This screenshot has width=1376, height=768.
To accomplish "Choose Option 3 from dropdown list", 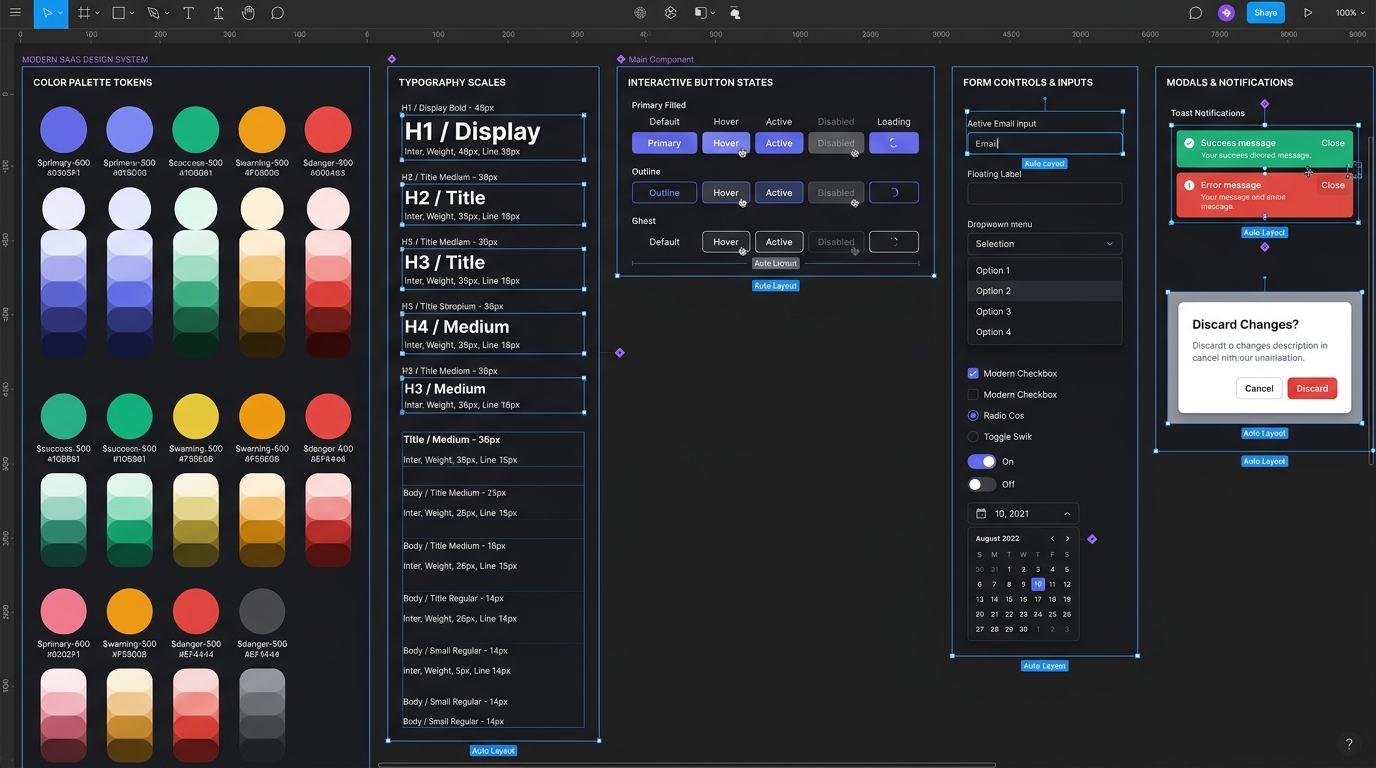I will pyautogui.click(x=1044, y=311).
